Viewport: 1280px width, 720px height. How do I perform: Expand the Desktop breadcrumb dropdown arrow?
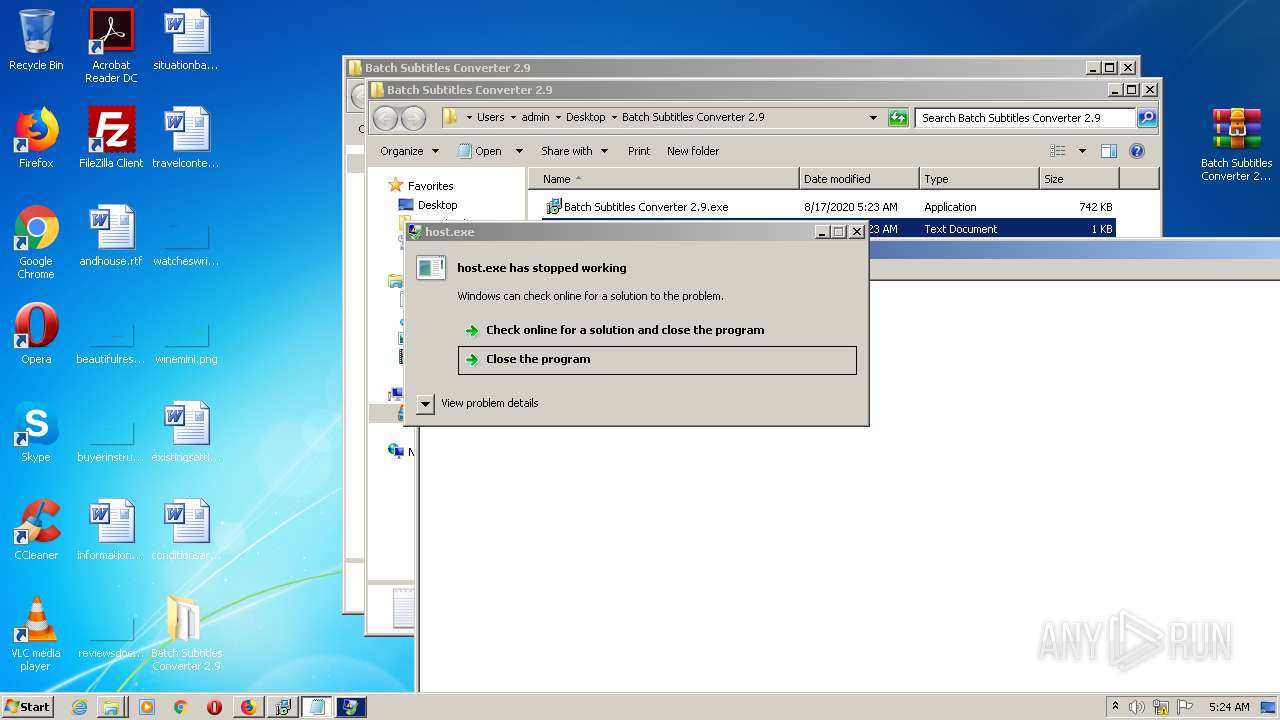coord(613,117)
